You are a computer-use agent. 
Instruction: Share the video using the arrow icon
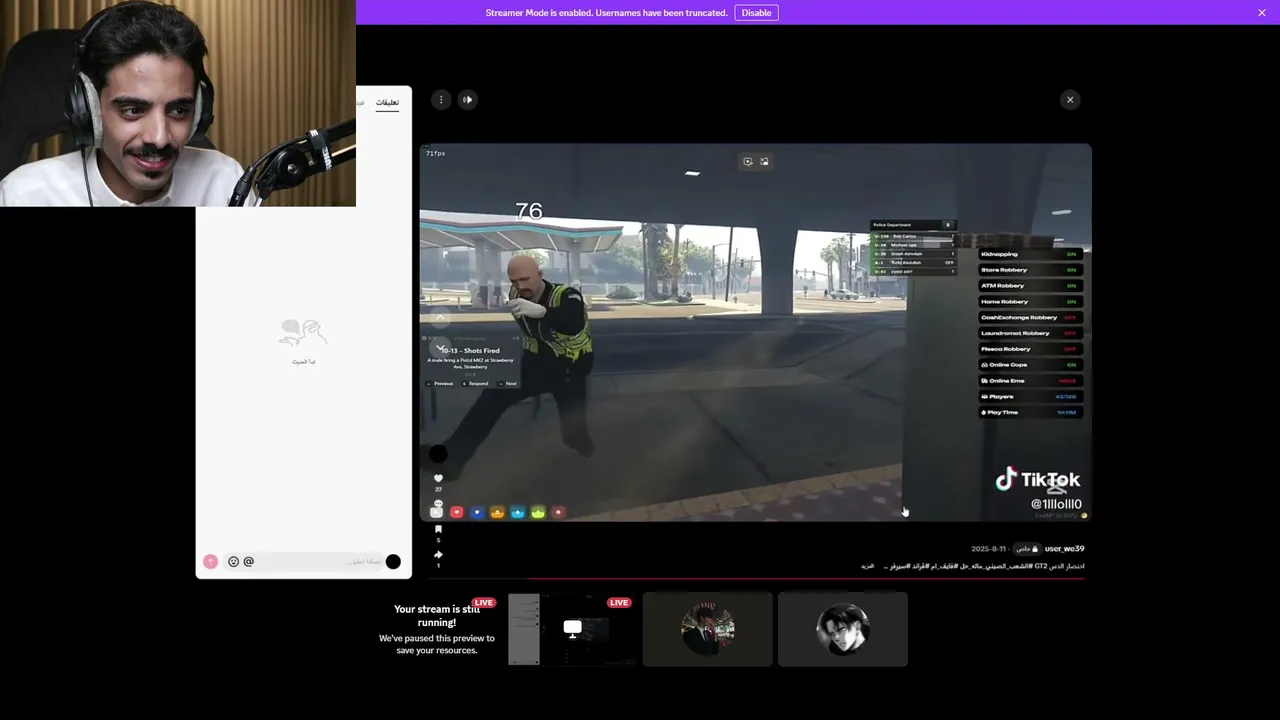point(438,554)
